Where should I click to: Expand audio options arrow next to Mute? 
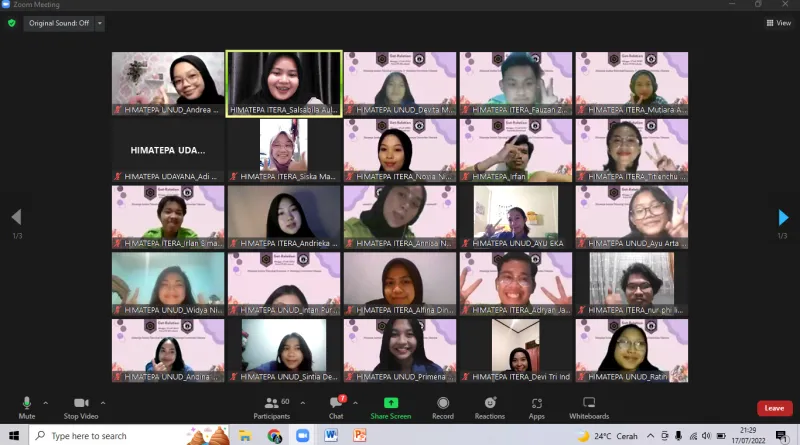click(x=46, y=403)
